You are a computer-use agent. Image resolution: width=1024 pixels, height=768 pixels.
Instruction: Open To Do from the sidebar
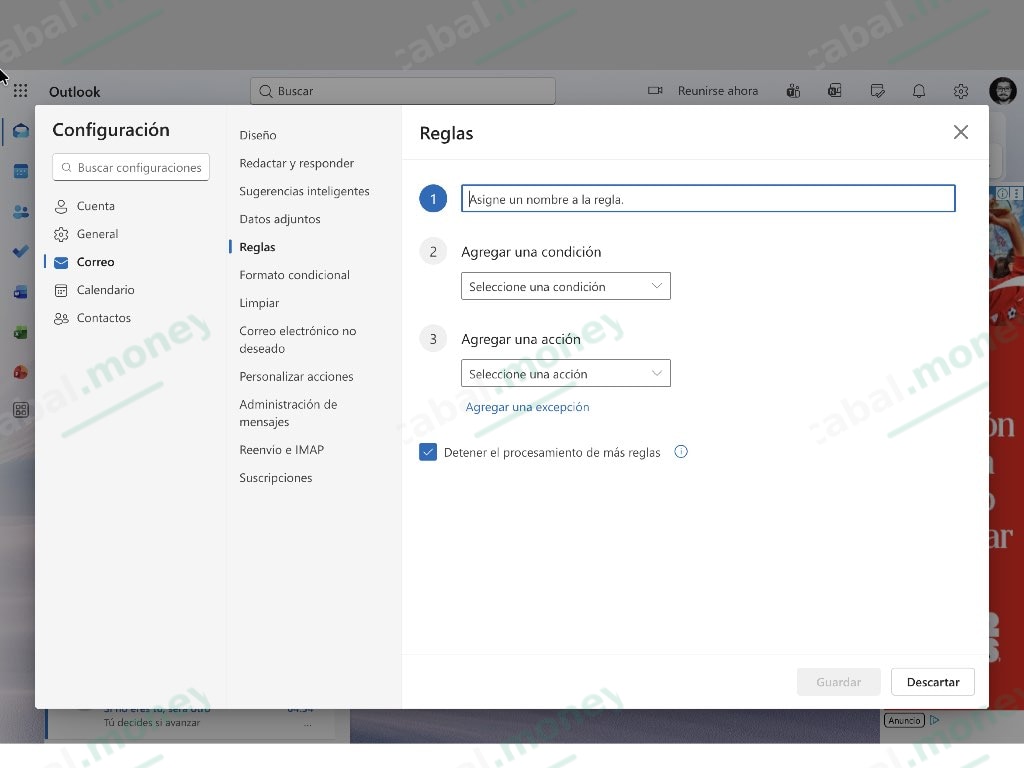pyautogui.click(x=20, y=251)
